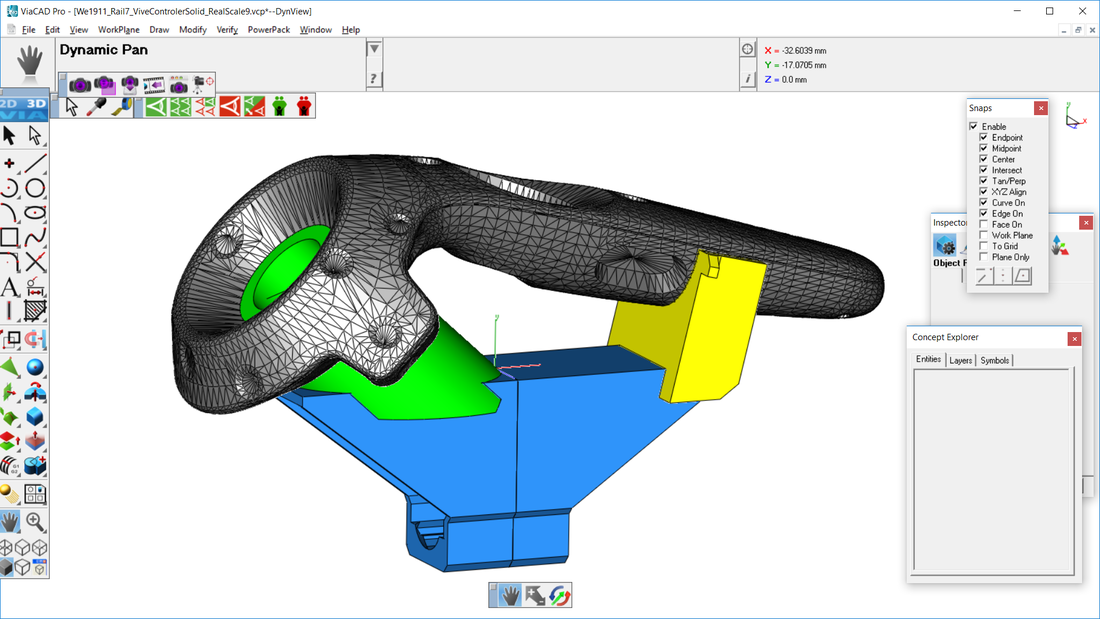This screenshot has height=619, width=1100.
Task: Turn on the Face On snap
Action: coord(983,224)
